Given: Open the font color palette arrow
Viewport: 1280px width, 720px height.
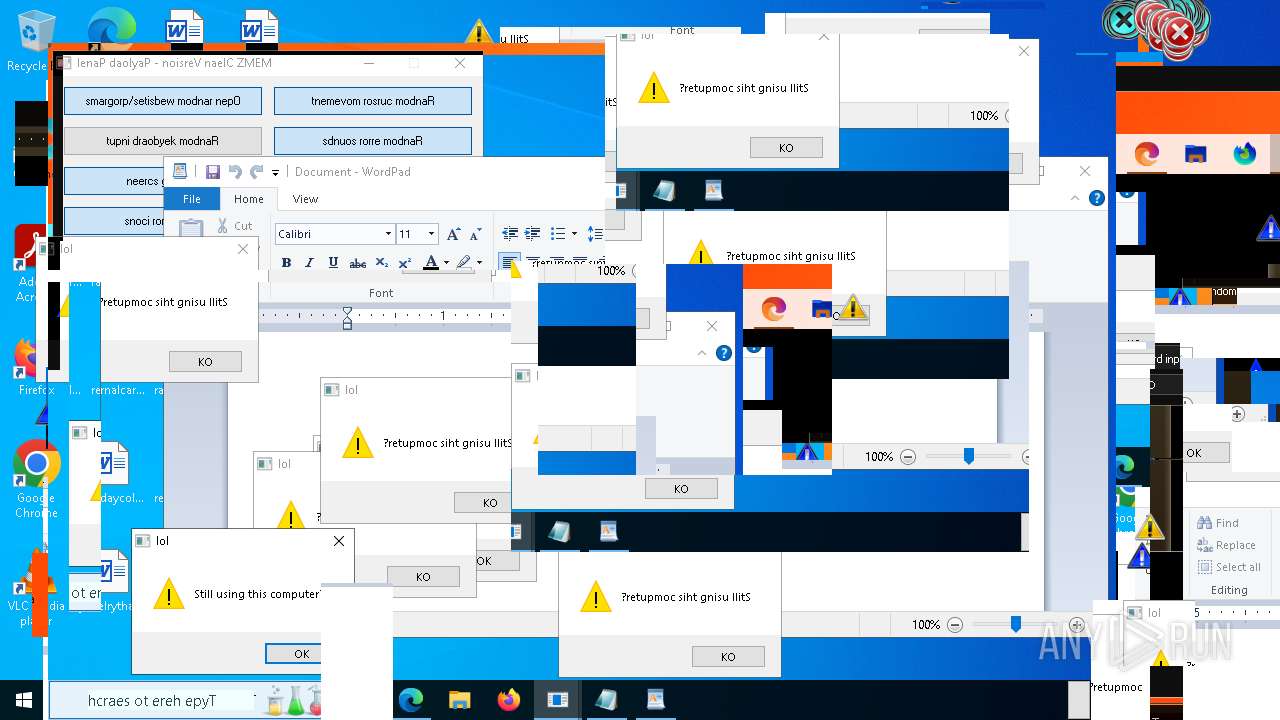Looking at the screenshot, I should pos(446,263).
